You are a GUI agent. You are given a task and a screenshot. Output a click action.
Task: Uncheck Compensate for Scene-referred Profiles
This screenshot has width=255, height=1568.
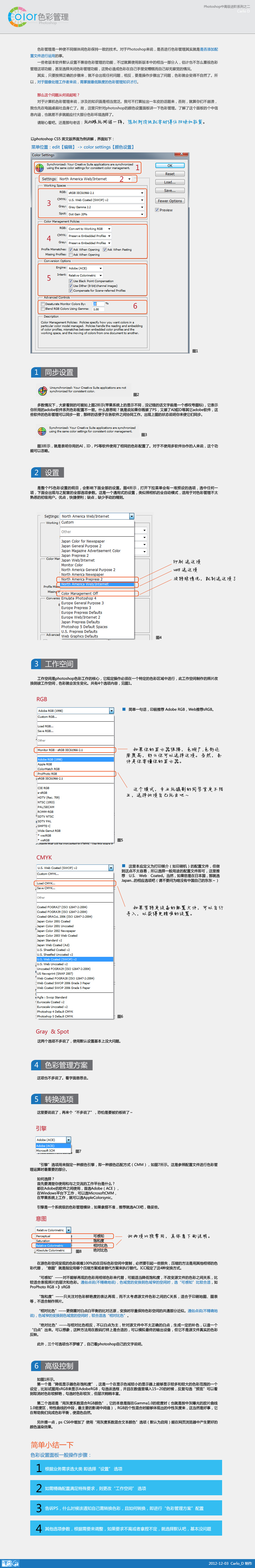pyautogui.click(x=71, y=290)
